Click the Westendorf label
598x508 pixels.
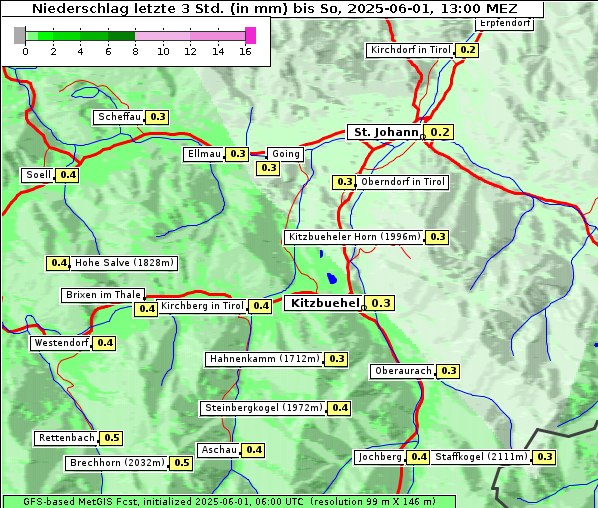[61, 343]
